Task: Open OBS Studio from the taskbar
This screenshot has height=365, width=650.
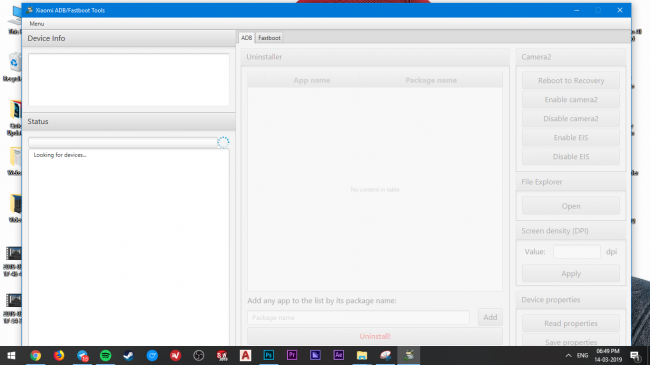Action: (199, 355)
